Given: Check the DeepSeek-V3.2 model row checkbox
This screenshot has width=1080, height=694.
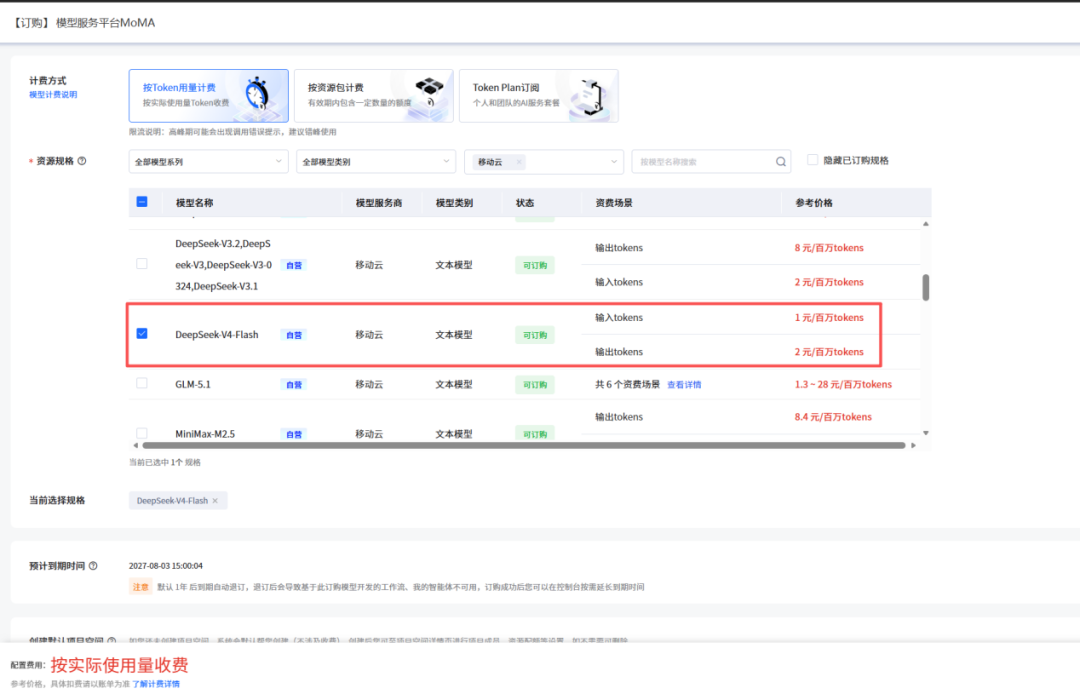Looking at the screenshot, I should coord(142,264).
